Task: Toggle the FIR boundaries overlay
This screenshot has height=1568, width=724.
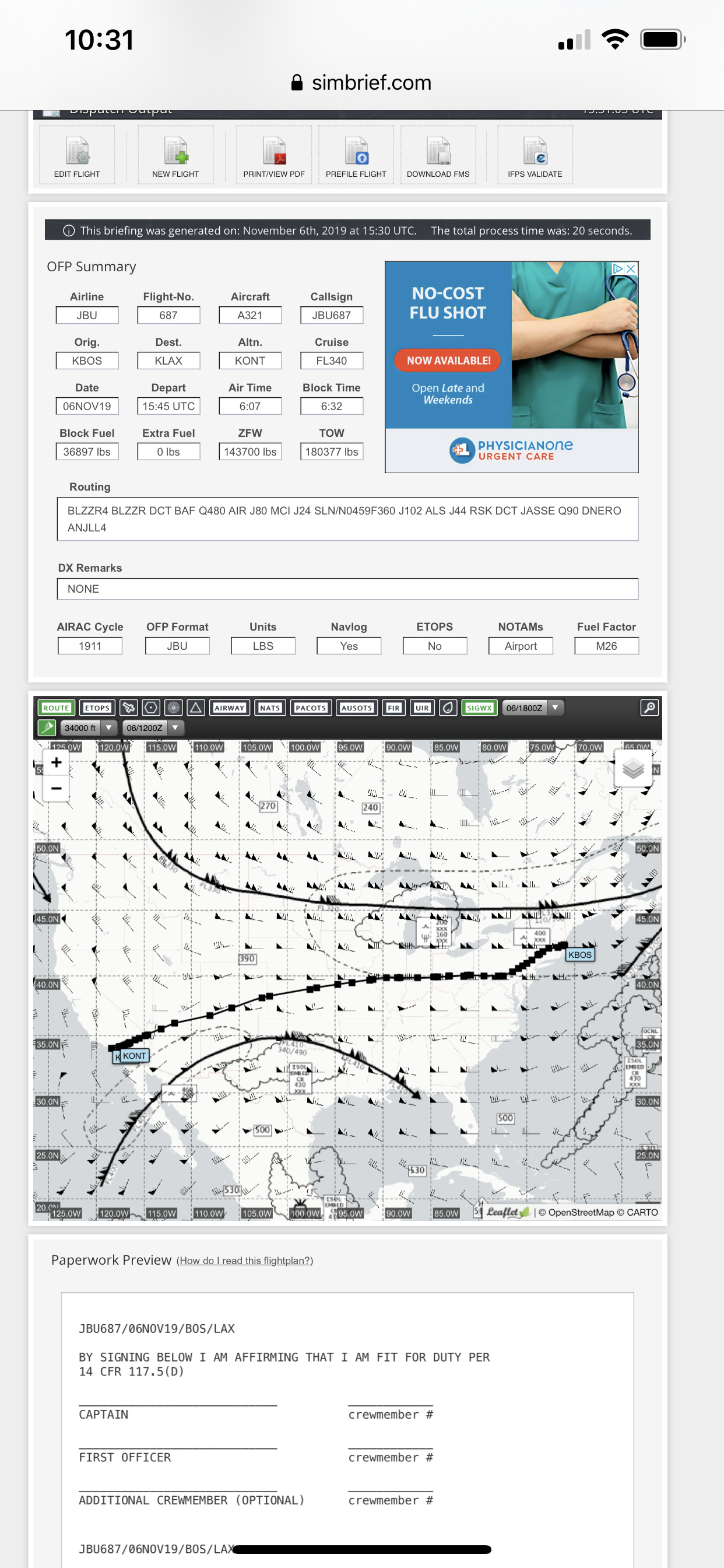Action: [x=393, y=708]
